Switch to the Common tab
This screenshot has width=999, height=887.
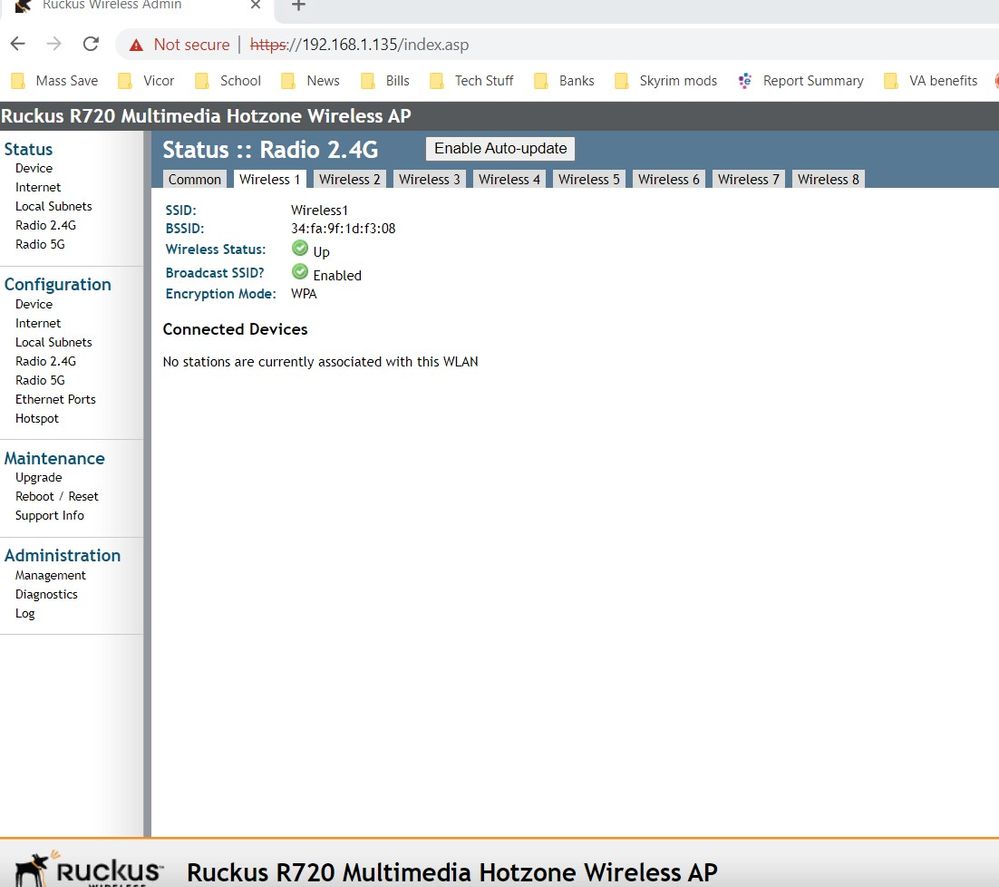click(x=194, y=179)
